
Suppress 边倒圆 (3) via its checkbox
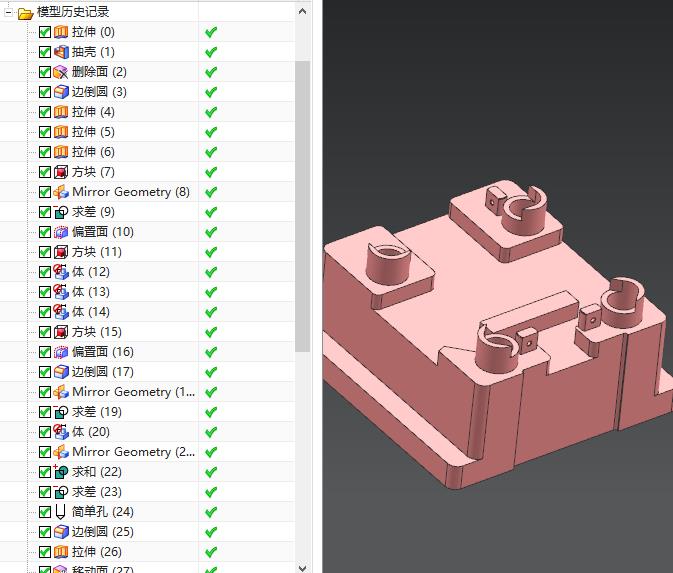[x=45, y=92]
